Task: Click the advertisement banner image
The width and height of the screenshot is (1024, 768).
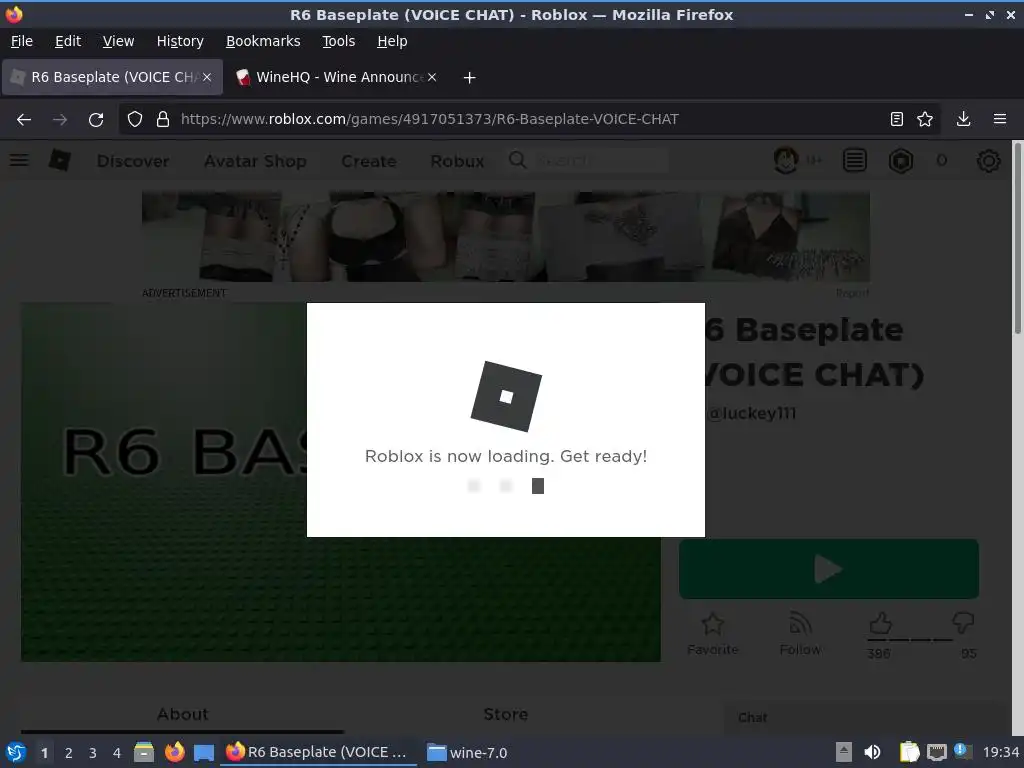Action: [x=505, y=236]
